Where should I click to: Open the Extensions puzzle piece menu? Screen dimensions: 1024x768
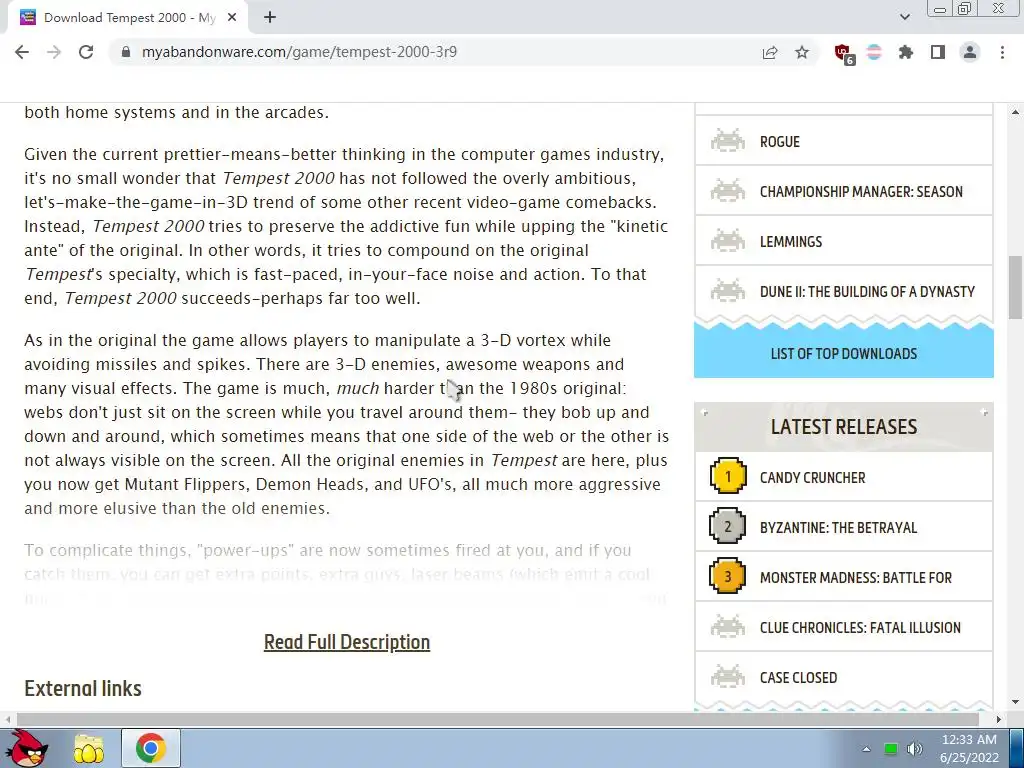click(906, 52)
